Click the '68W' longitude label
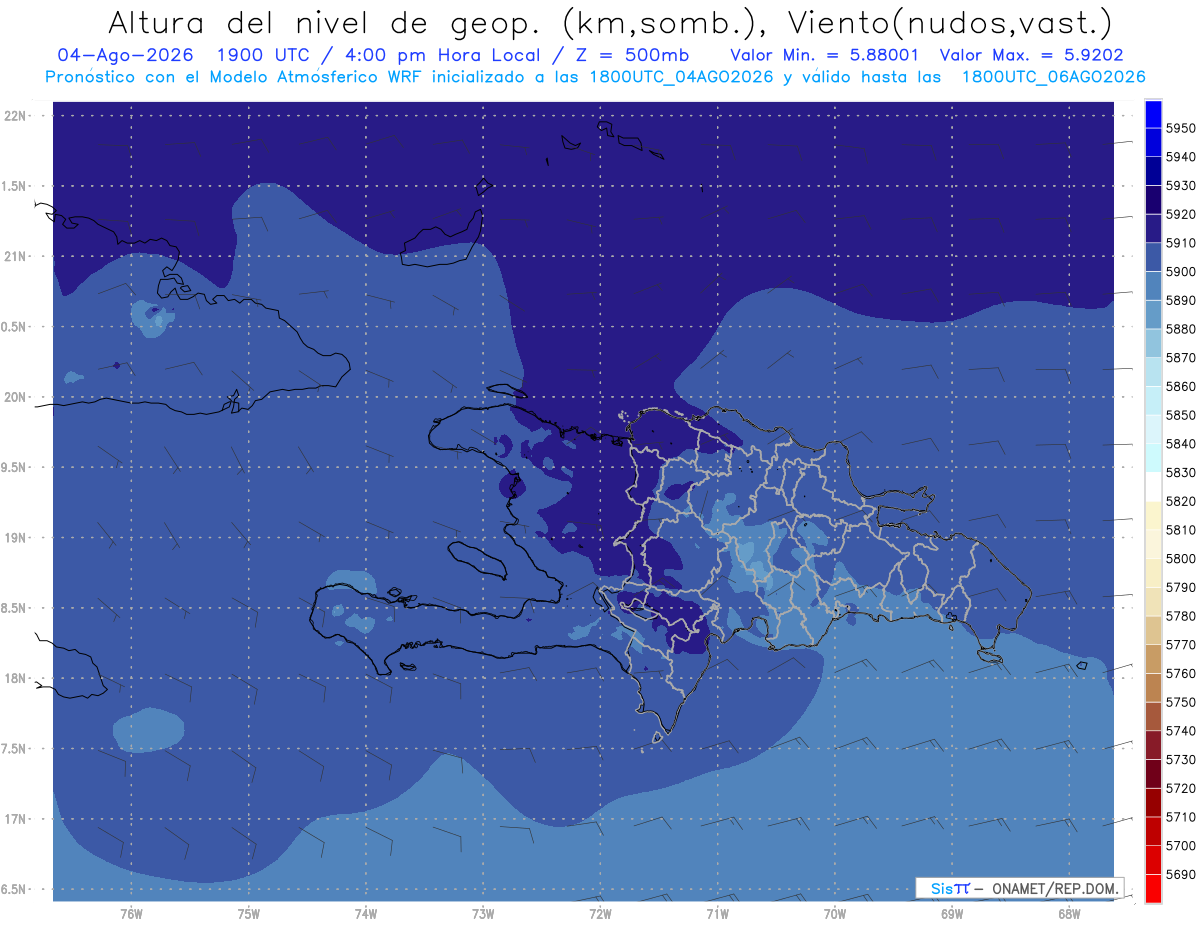 [x=1069, y=914]
